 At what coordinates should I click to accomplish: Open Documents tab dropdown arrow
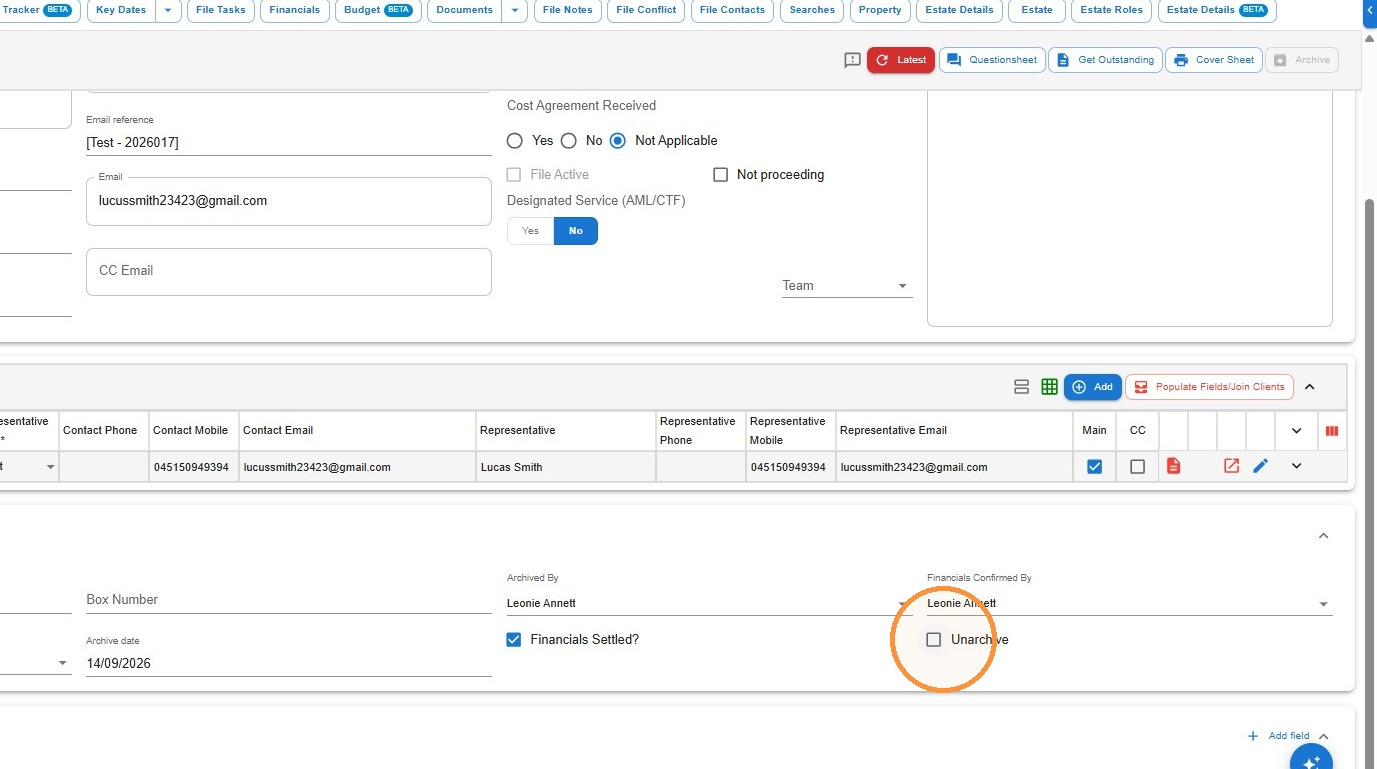click(514, 10)
